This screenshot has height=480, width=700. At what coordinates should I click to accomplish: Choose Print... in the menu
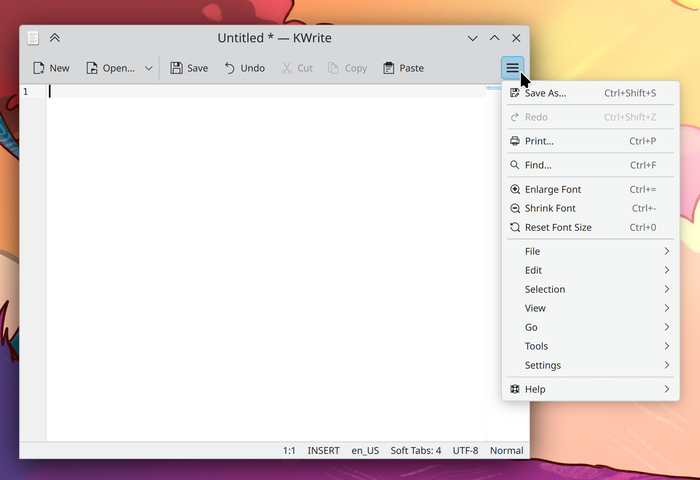(539, 141)
